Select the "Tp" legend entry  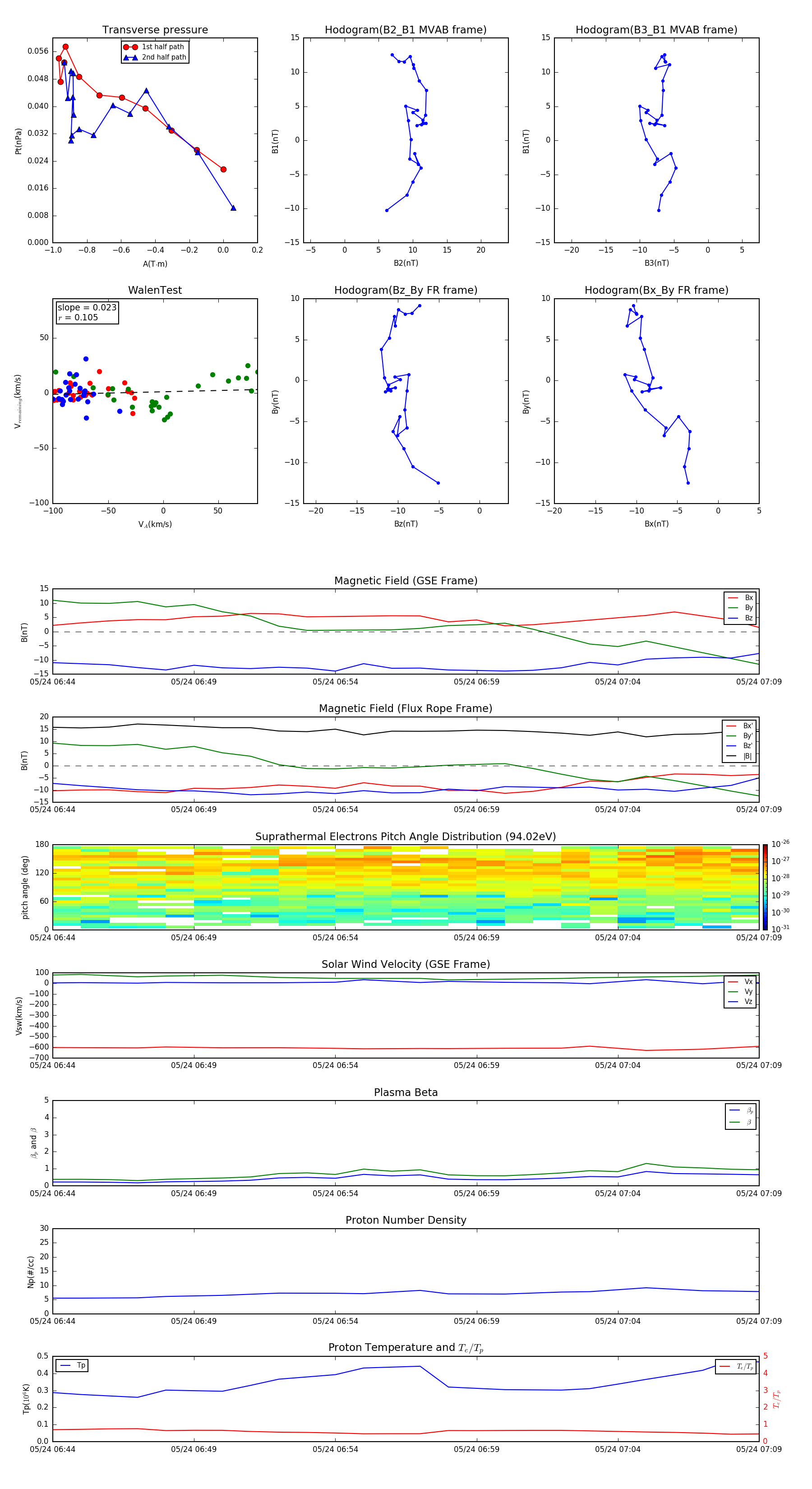(x=72, y=1365)
